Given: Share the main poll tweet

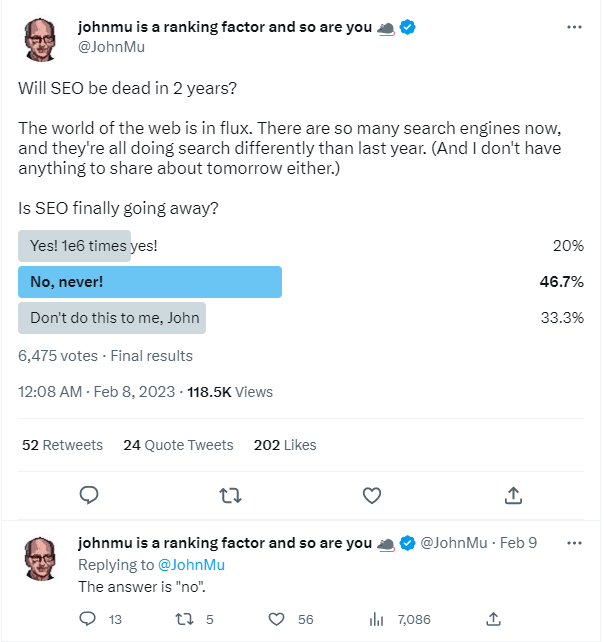Looking at the screenshot, I should tap(513, 495).
